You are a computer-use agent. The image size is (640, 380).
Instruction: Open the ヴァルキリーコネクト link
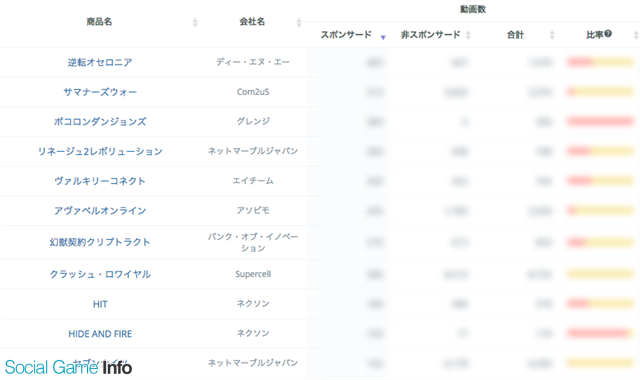[x=100, y=181]
